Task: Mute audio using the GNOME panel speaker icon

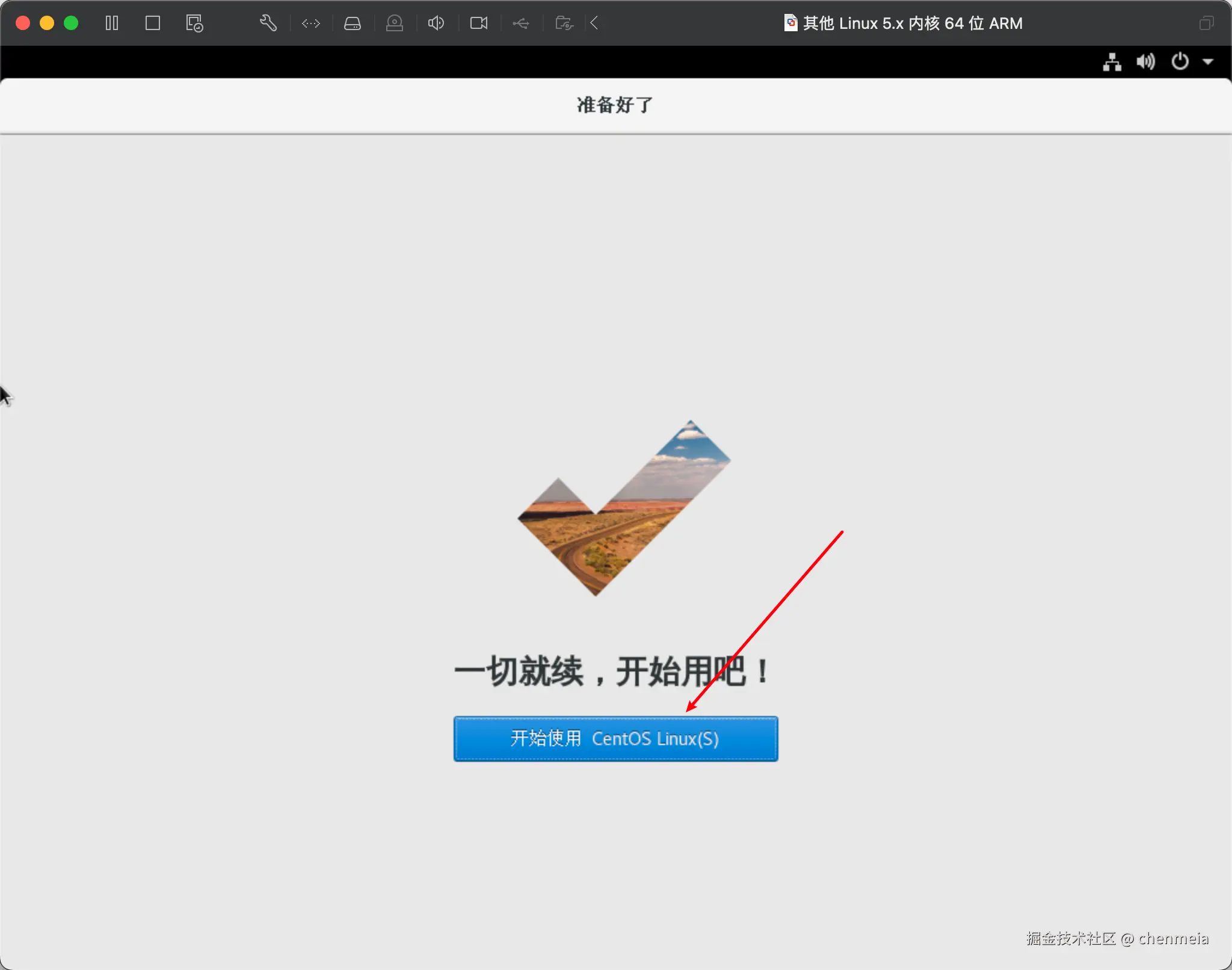Action: [x=1145, y=62]
